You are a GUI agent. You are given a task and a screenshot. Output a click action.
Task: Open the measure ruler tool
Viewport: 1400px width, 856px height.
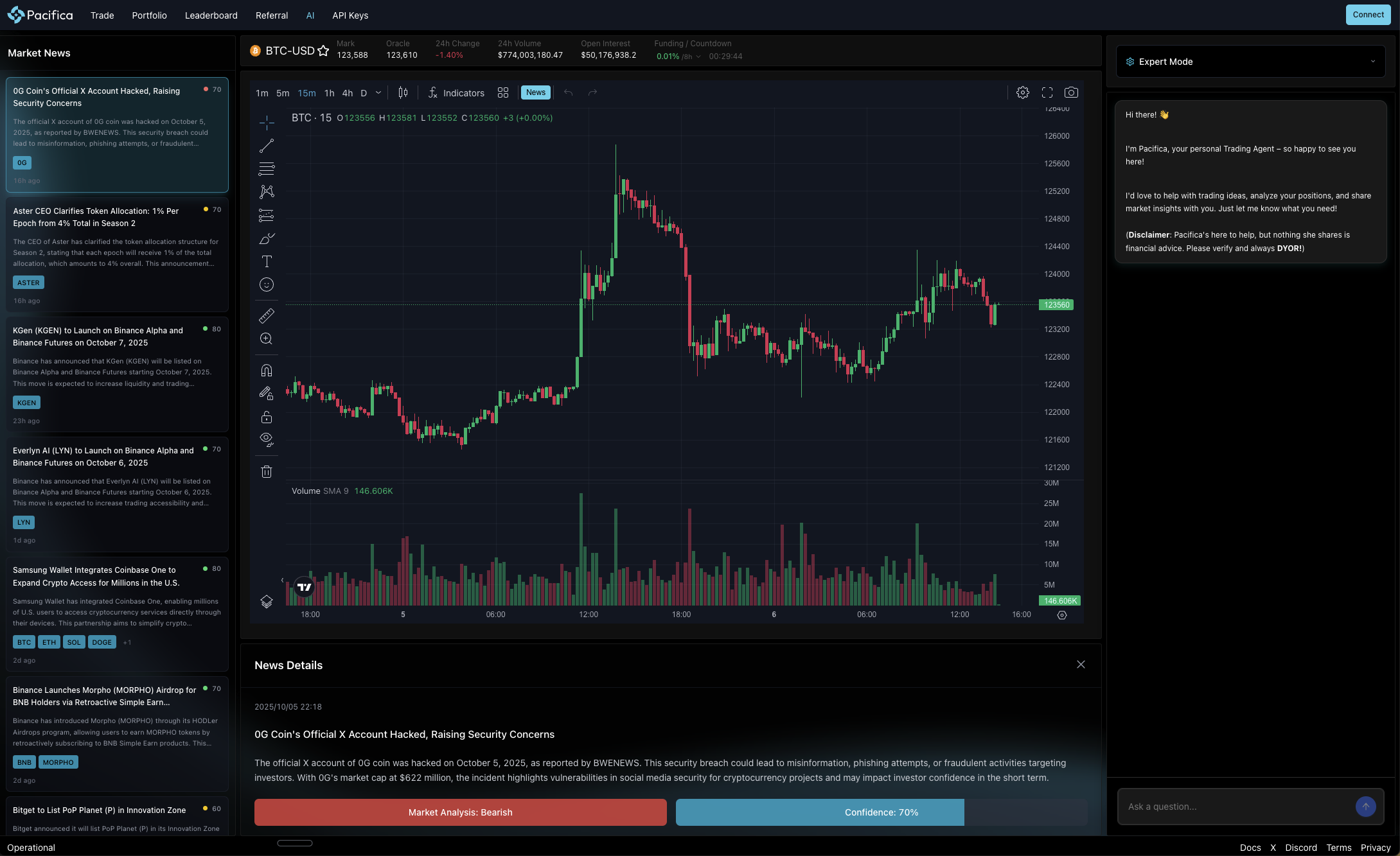pos(267,315)
